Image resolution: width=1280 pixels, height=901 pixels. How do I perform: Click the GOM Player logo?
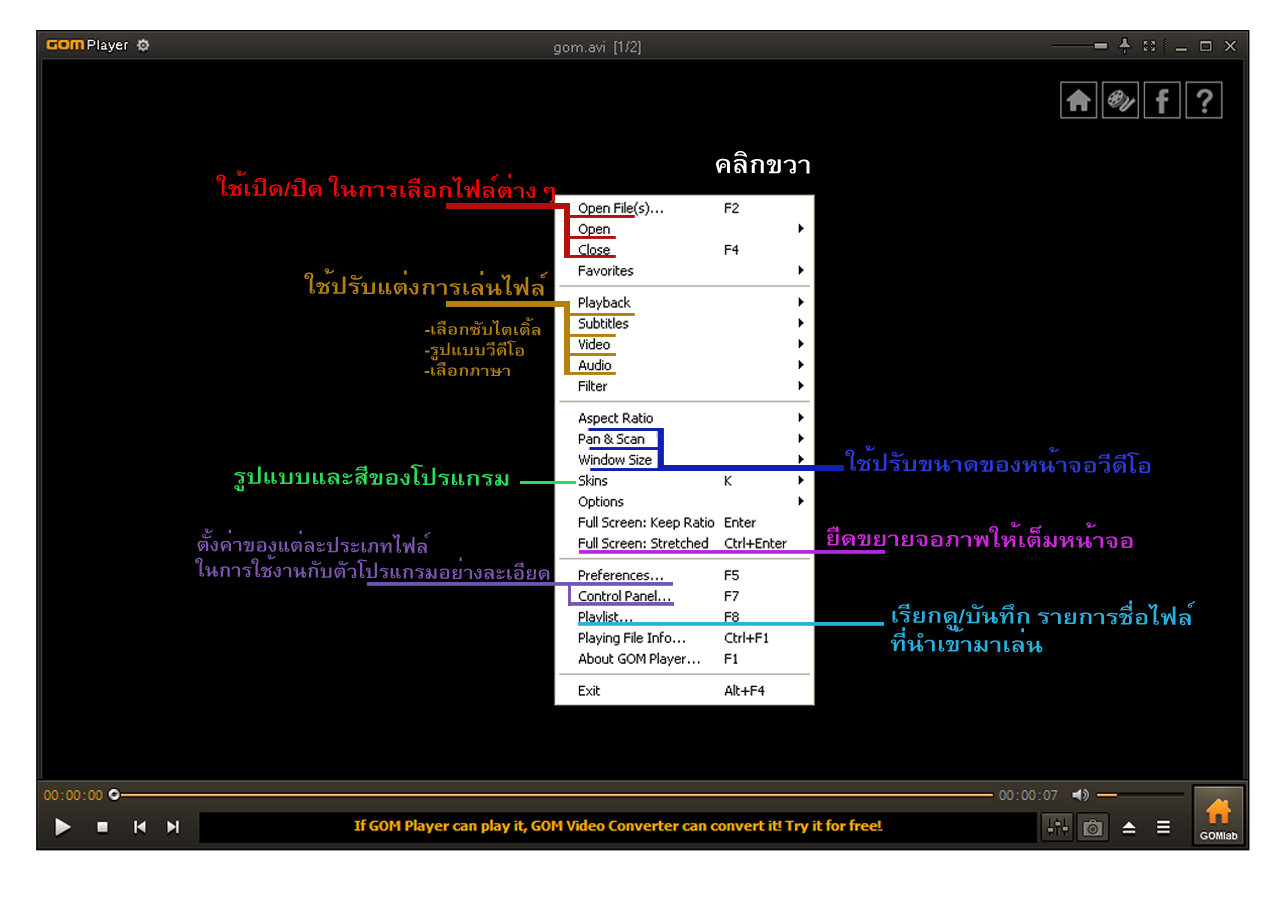point(87,46)
